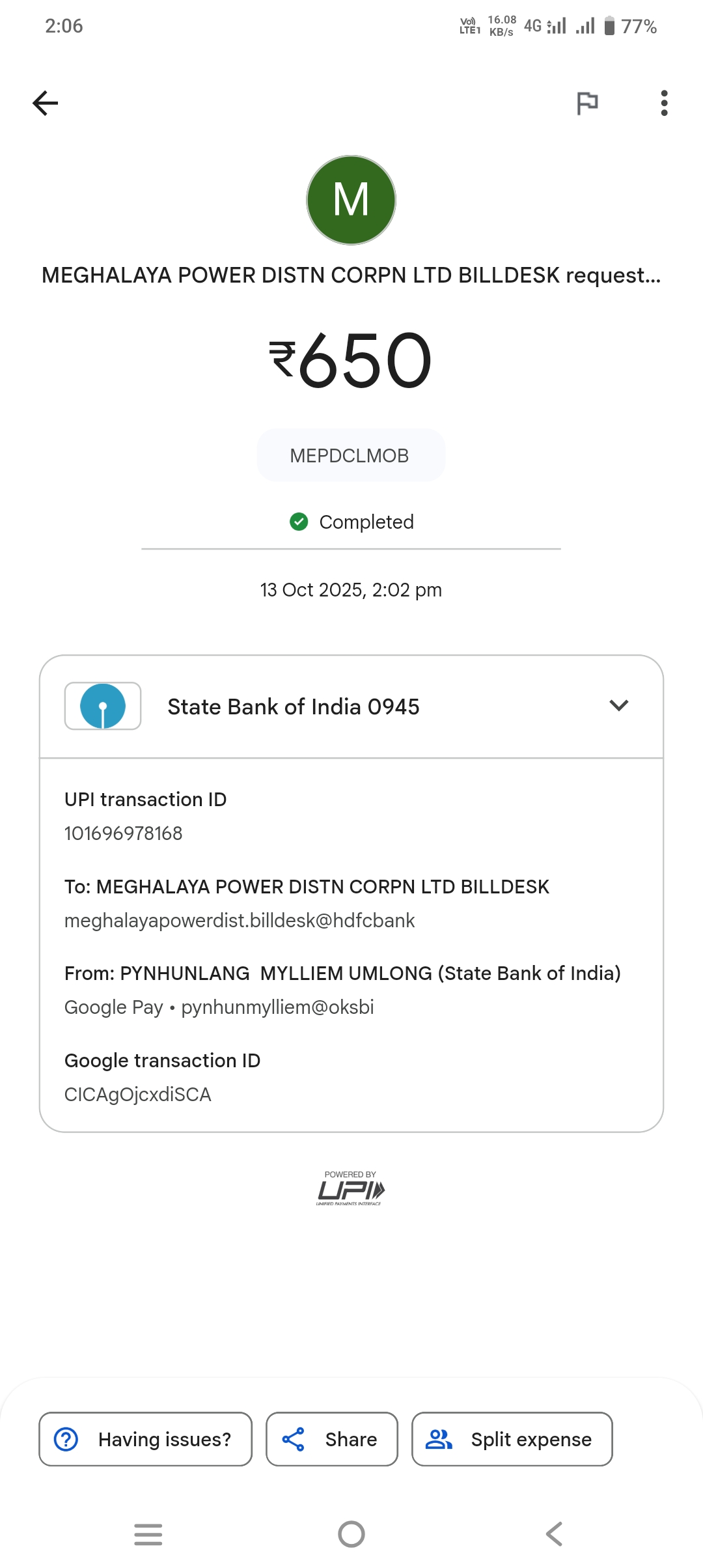Tap State Bank of India 0945 row
Image resolution: width=703 pixels, height=1568 pixels.
click(293, 707)
